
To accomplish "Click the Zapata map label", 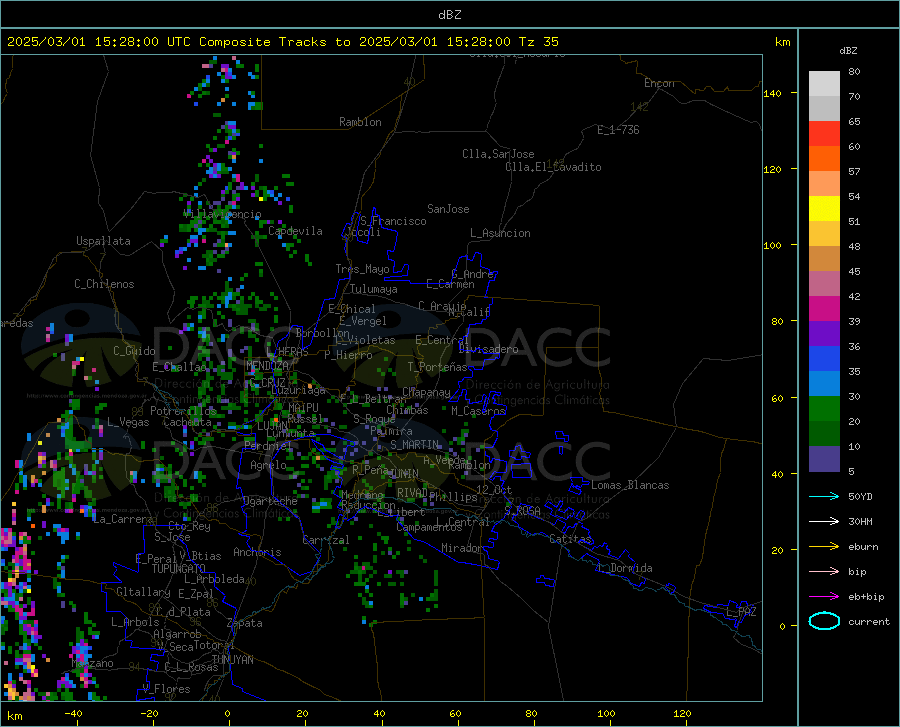I will coord(245,623).
